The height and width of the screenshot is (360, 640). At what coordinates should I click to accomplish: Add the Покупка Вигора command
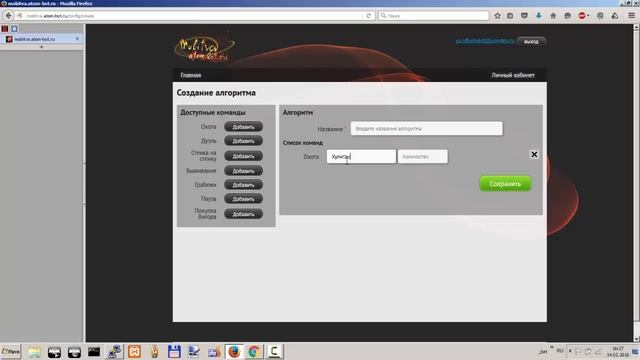coord(243,214)
